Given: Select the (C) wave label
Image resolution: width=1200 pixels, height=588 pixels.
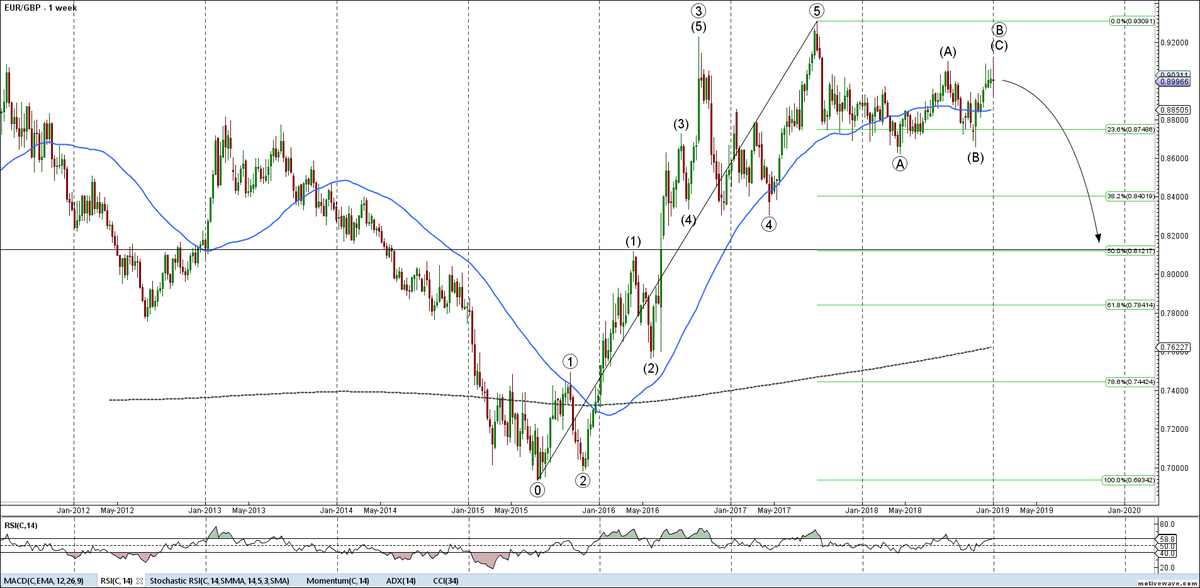Looking at the screenshot, I should [999, 45].
